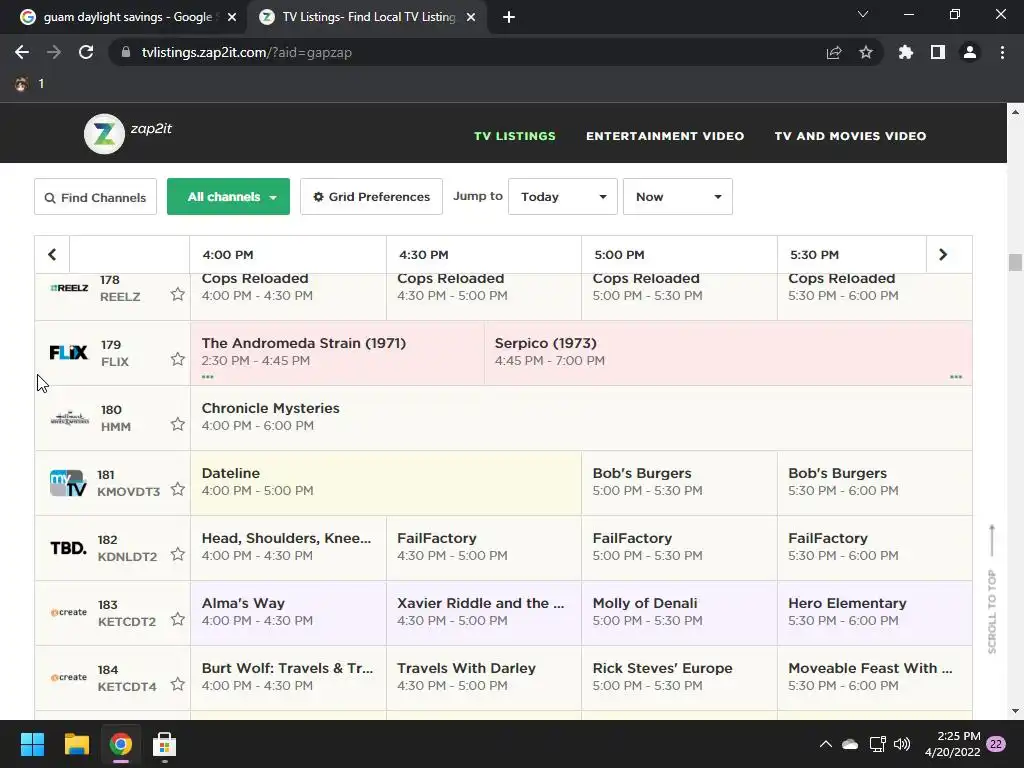Open File Explorer from the taskbar
The height and width of the screenshot is (768, 1024).
76,744
